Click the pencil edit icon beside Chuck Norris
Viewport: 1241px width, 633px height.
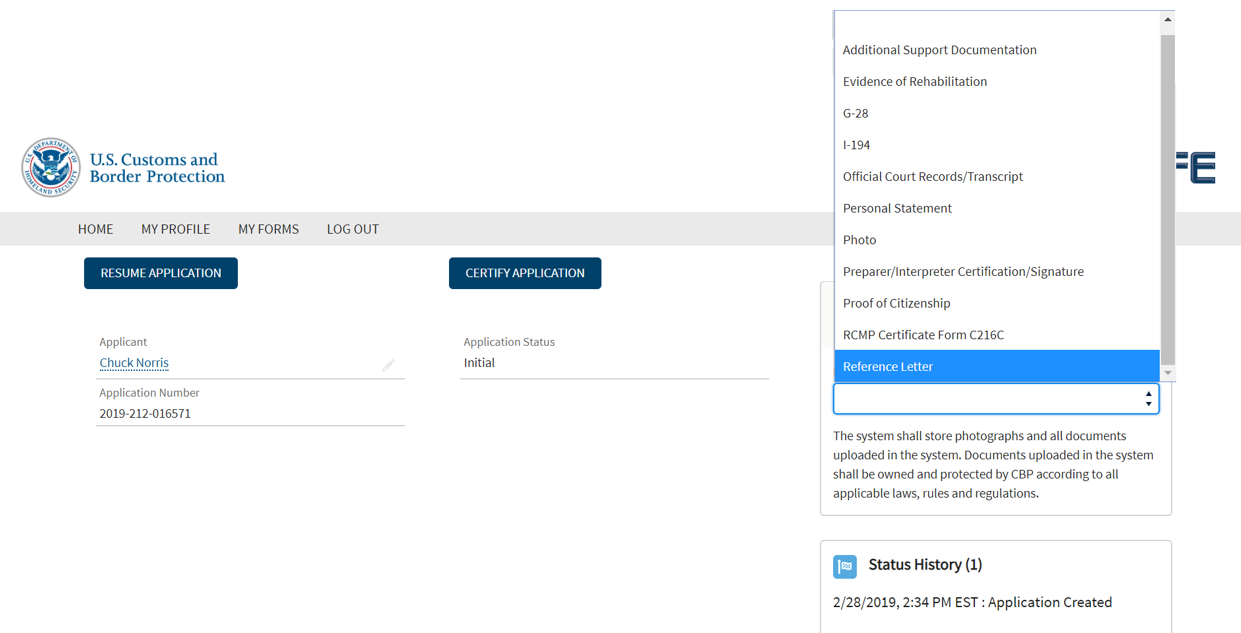click(x=388, y=365)
